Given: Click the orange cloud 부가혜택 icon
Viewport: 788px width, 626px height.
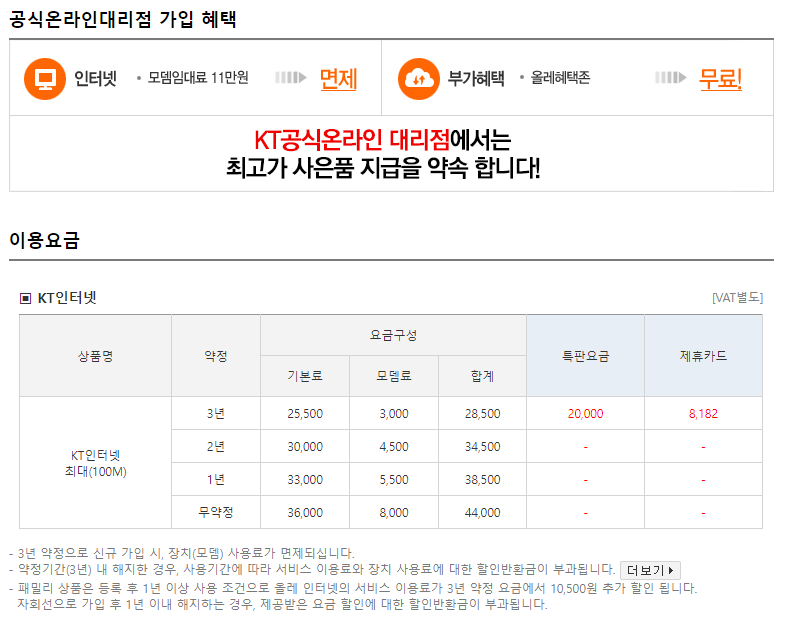Looking at the screenshot, I should click(x=419, y=79).
